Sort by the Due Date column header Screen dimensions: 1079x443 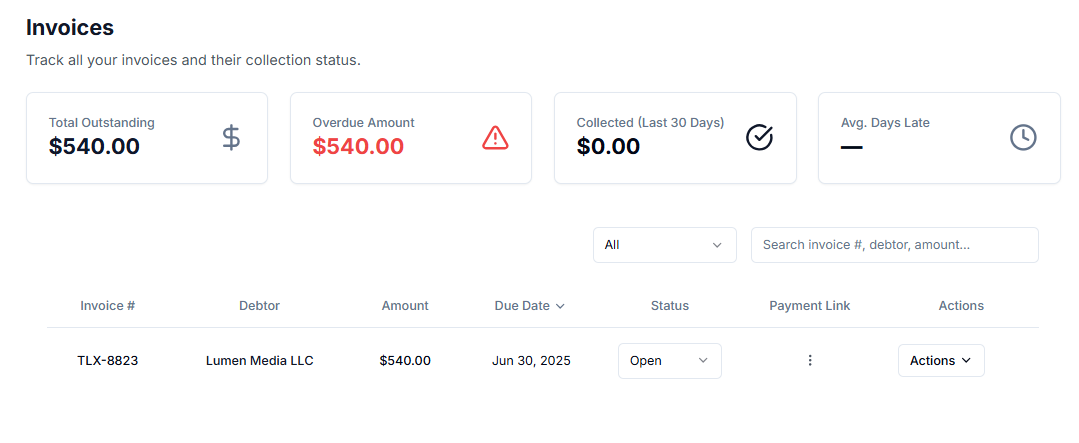click(529, 306)
